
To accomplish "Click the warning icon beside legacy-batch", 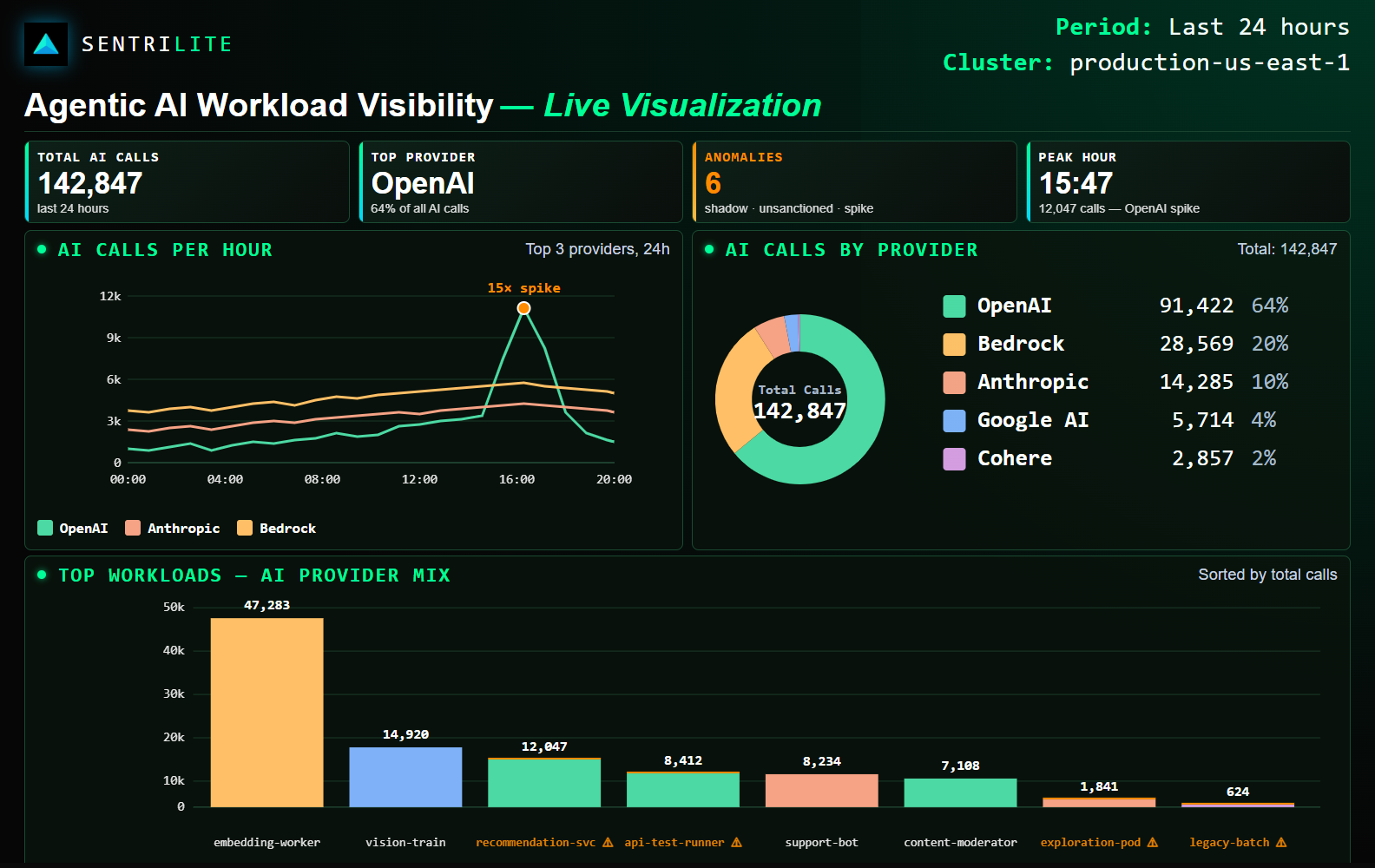I will click(x=1281, y=843).
